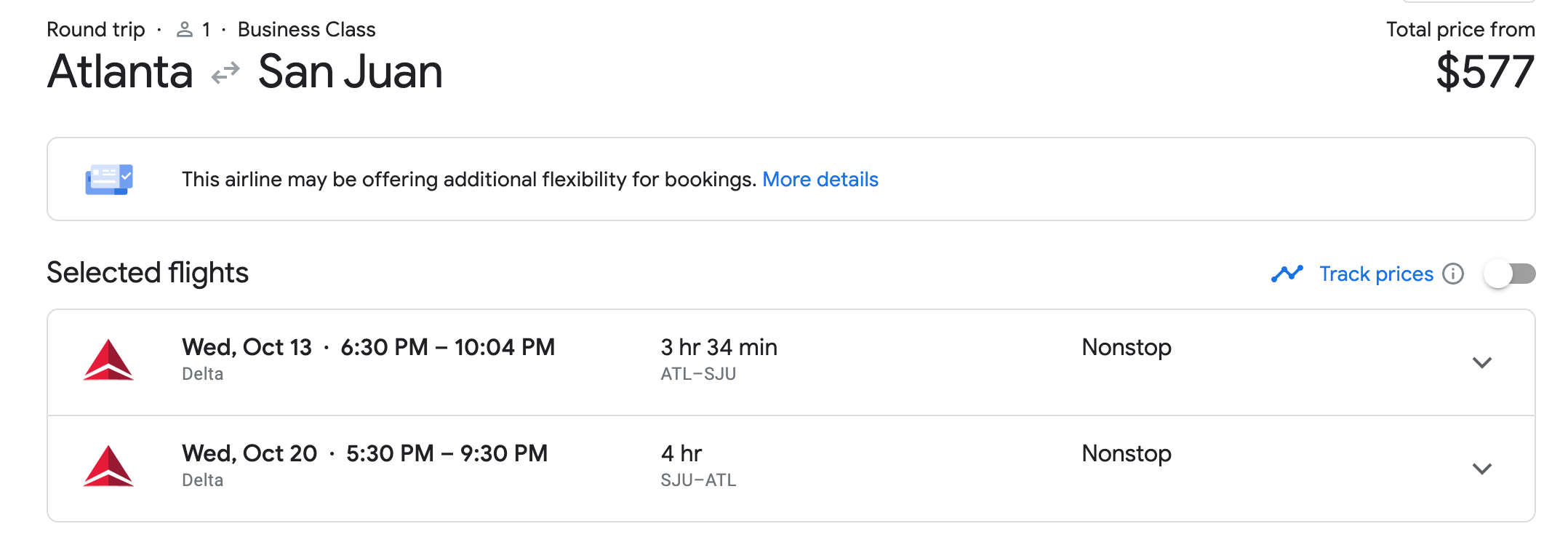The image size is (1568, 553).
Task: Click the Track prices info icon
Action: pyautogui.click(x=1453, y=274)
